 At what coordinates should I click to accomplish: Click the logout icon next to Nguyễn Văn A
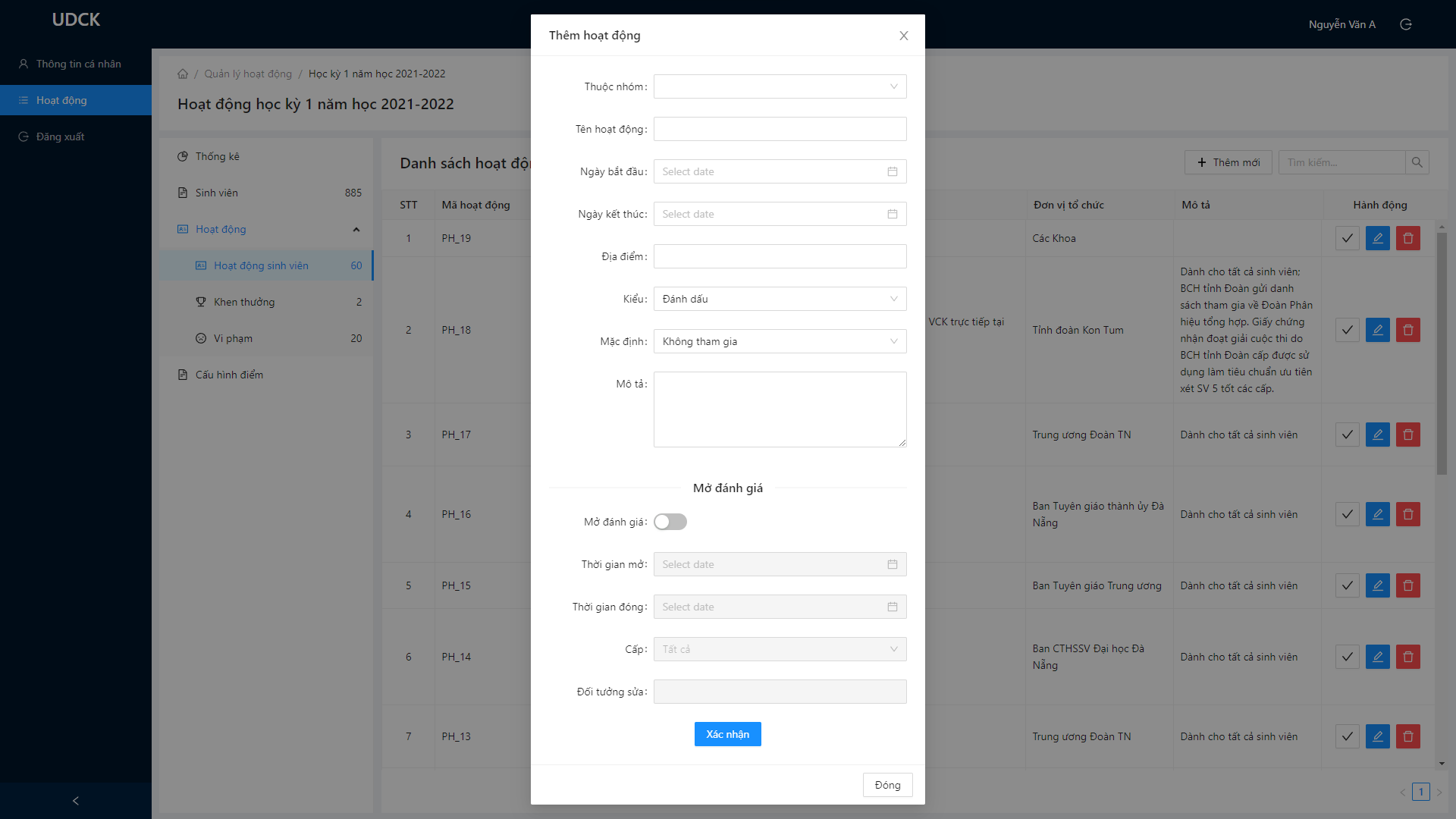click(x=1405, y=24)
